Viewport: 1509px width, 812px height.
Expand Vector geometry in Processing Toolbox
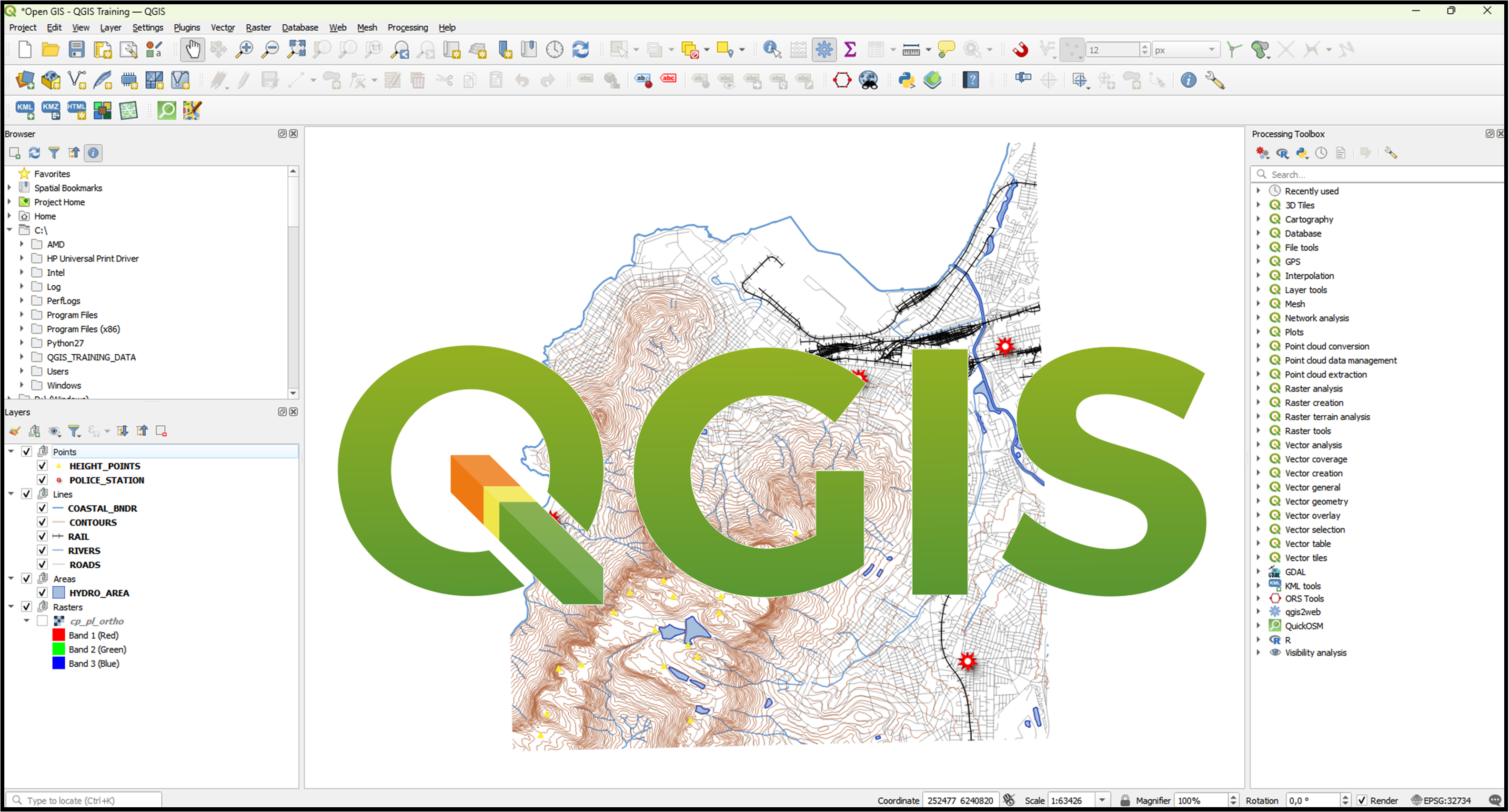click(x=1259, y=501)
